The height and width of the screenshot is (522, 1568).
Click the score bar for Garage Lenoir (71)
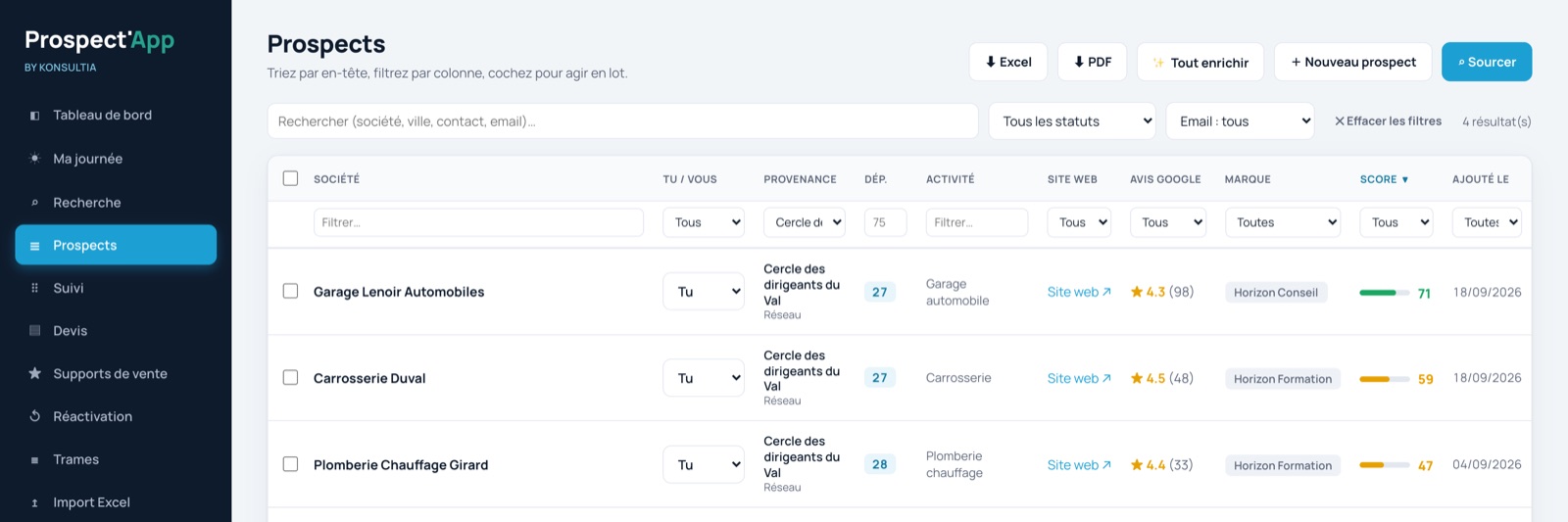pyautogui.click(x=1384, y=293)
